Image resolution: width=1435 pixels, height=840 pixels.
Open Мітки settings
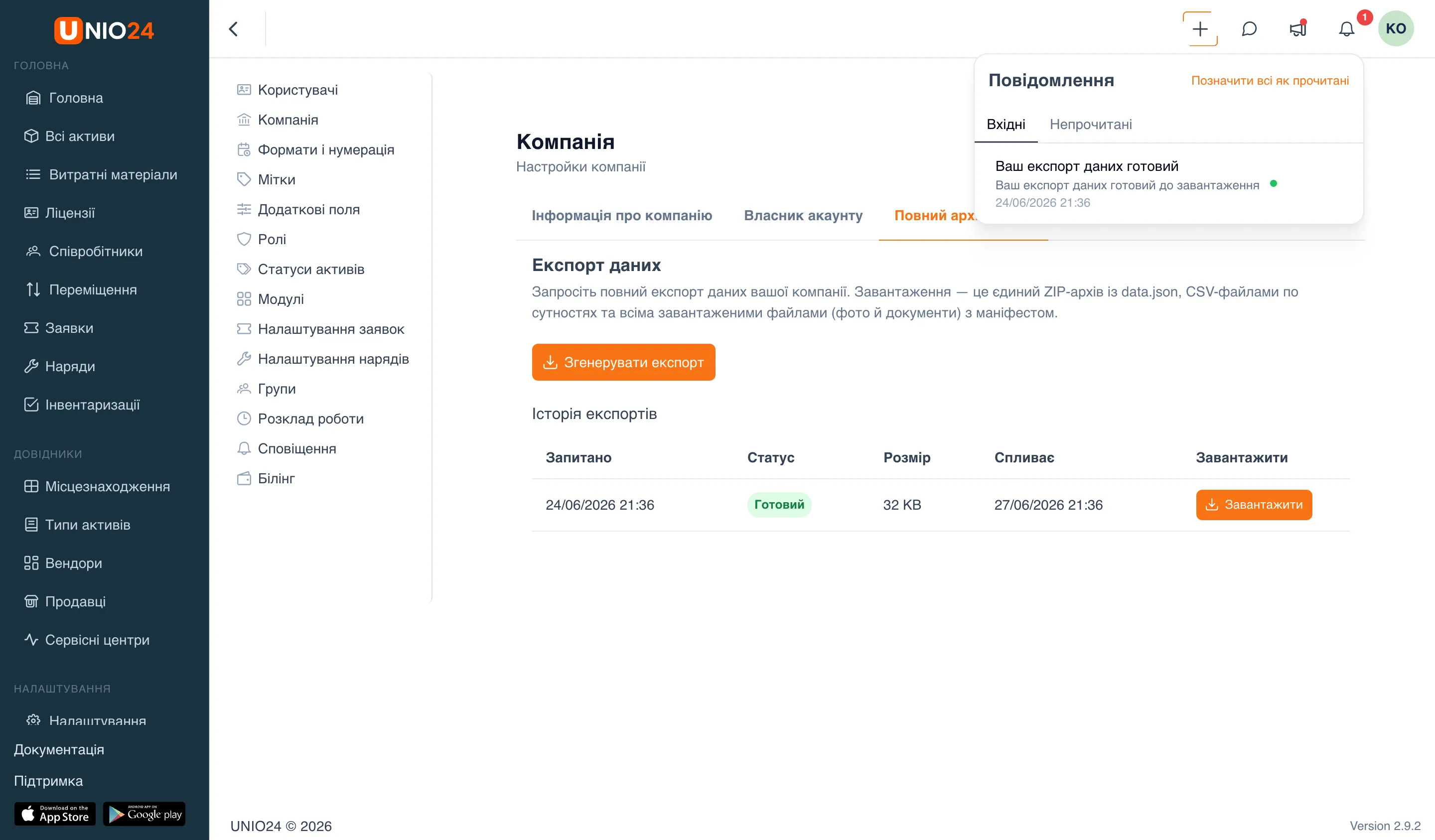coord(267,179)
